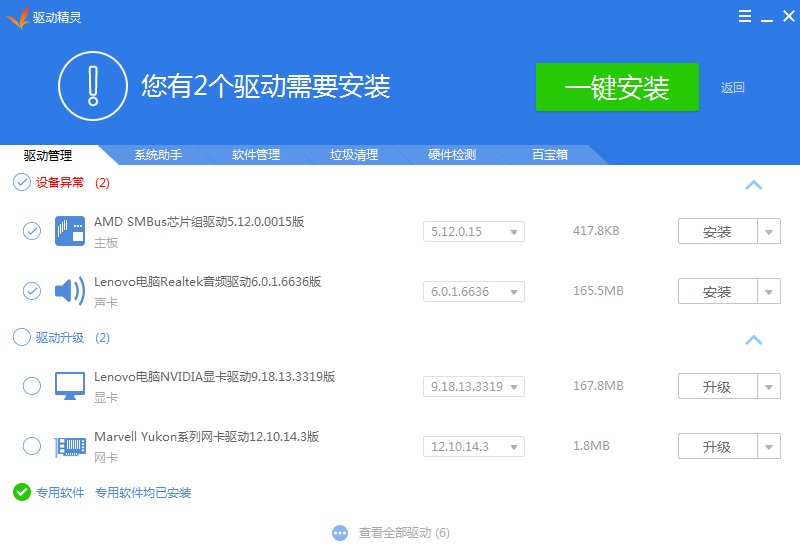Click Lenovo电脑NVIDIA显卡驱动9.18.13.3319版 title

[x=215, y=377]
